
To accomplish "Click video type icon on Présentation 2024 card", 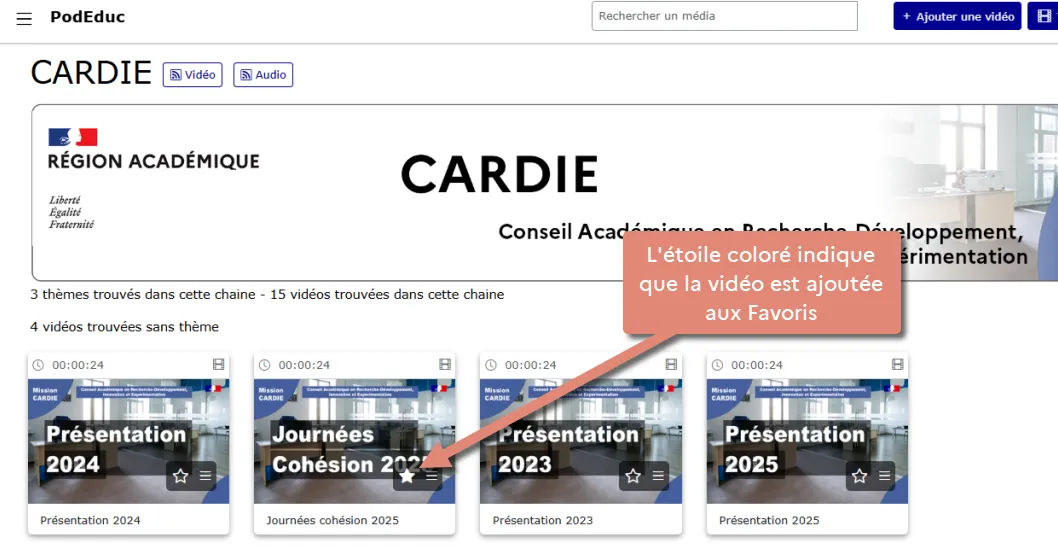I will pyautogui.click(x=219, y=364).
